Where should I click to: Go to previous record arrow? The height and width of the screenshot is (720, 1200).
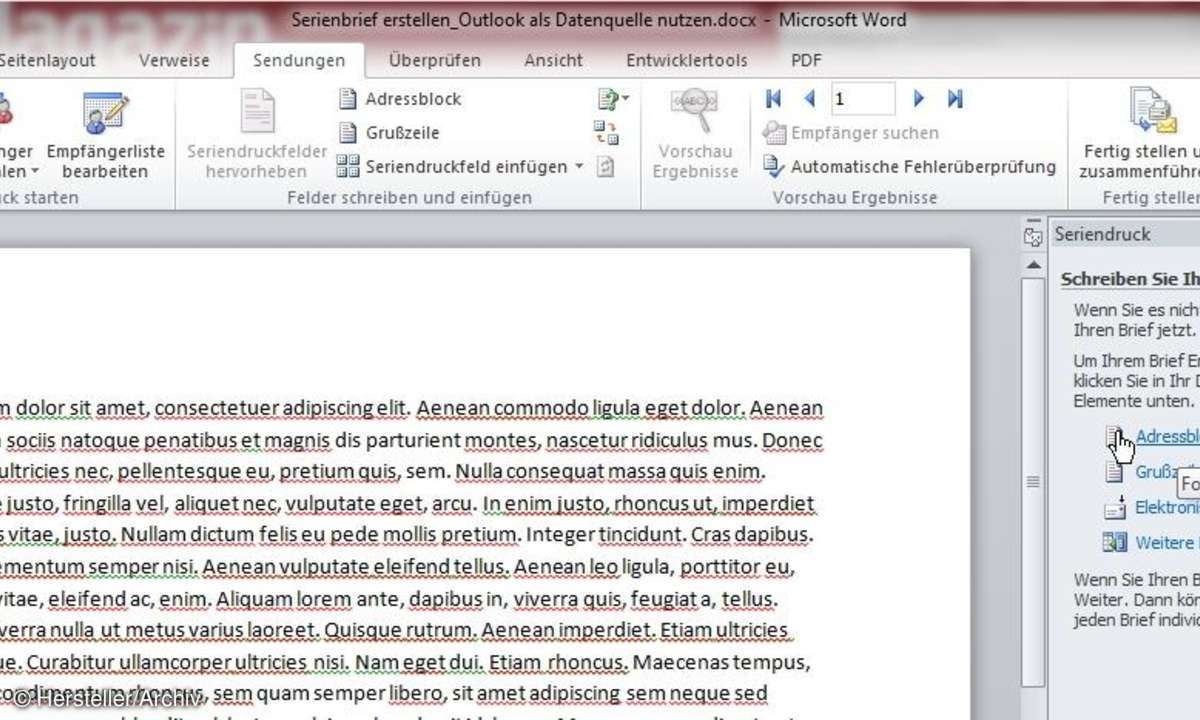pyautogui.click(x=809, y=98)
